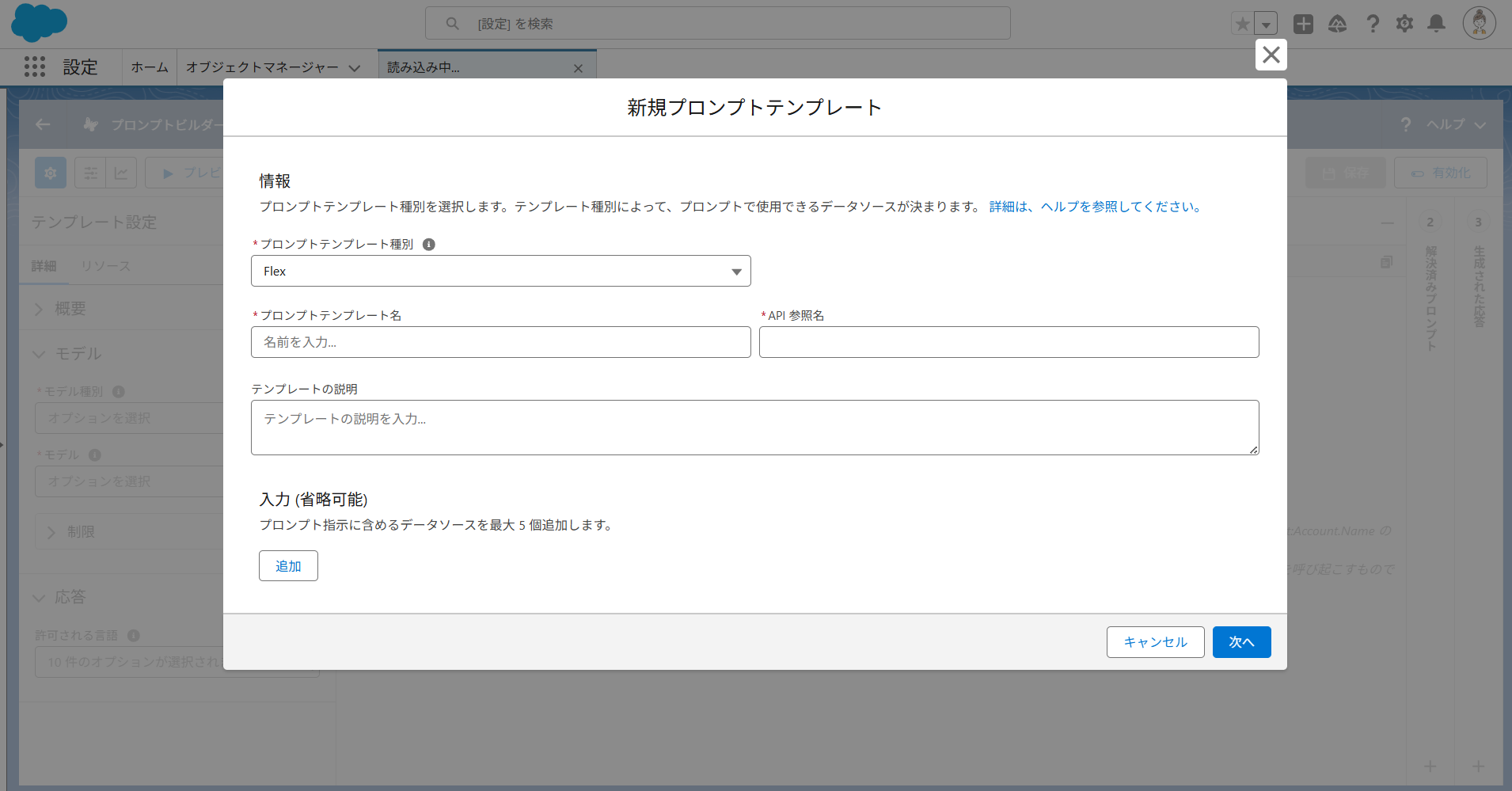Open the App Launcher waffle icon
Screen dimensions: 1512x791
[x=33, y=67]
